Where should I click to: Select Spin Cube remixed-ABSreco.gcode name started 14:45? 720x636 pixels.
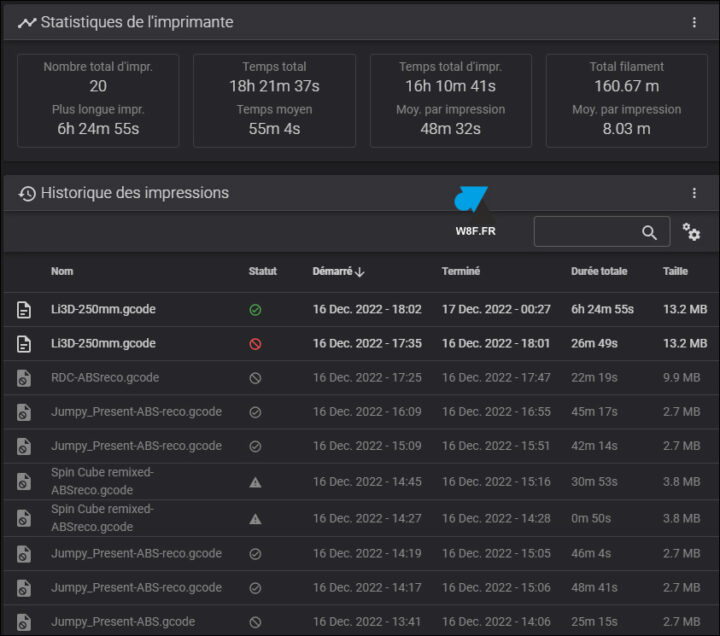pyautogui.click(x=102, y=481)
